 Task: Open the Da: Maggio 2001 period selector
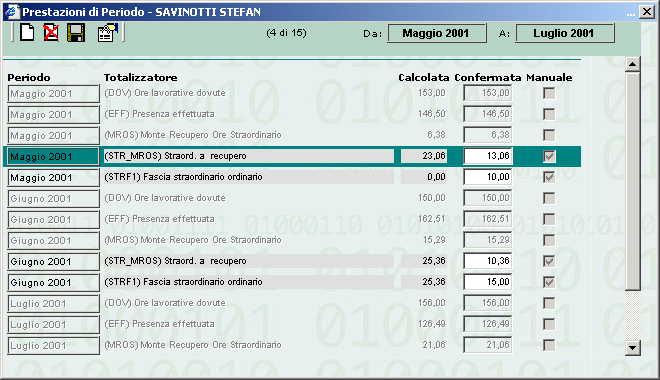click(436, 33)
